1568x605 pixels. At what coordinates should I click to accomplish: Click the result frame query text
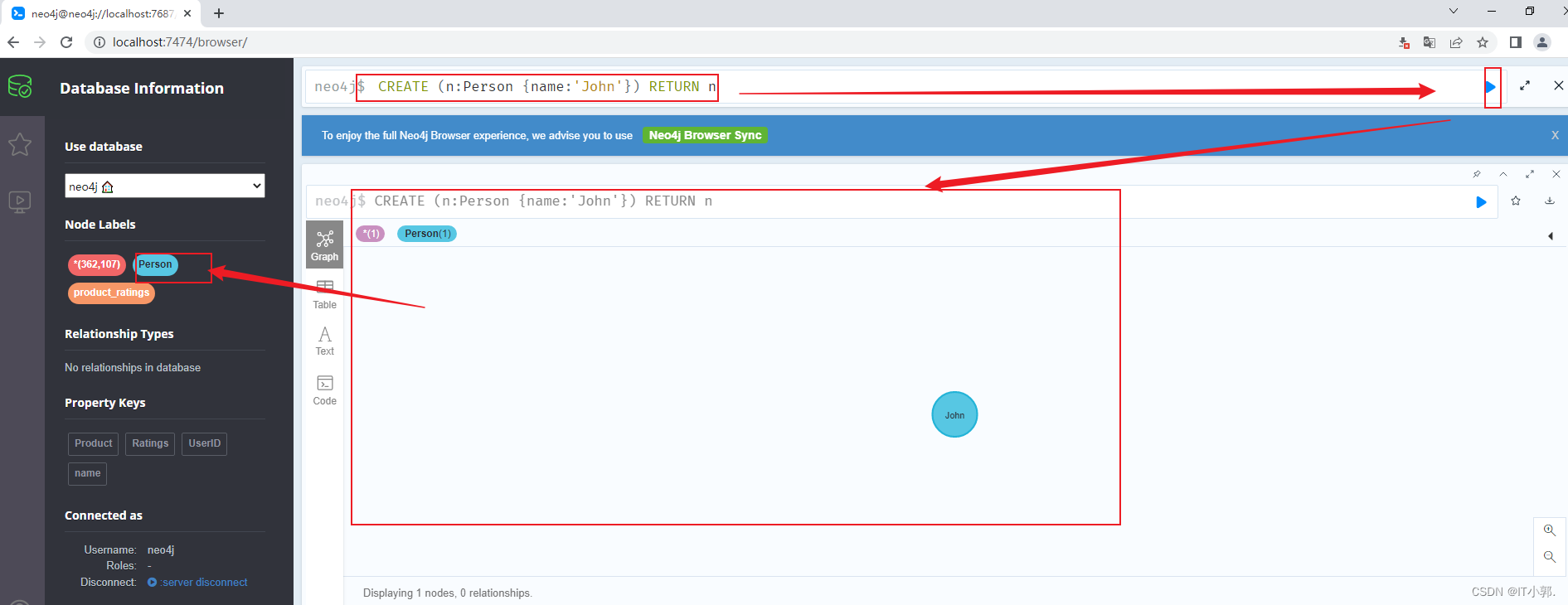click(543, 201)
